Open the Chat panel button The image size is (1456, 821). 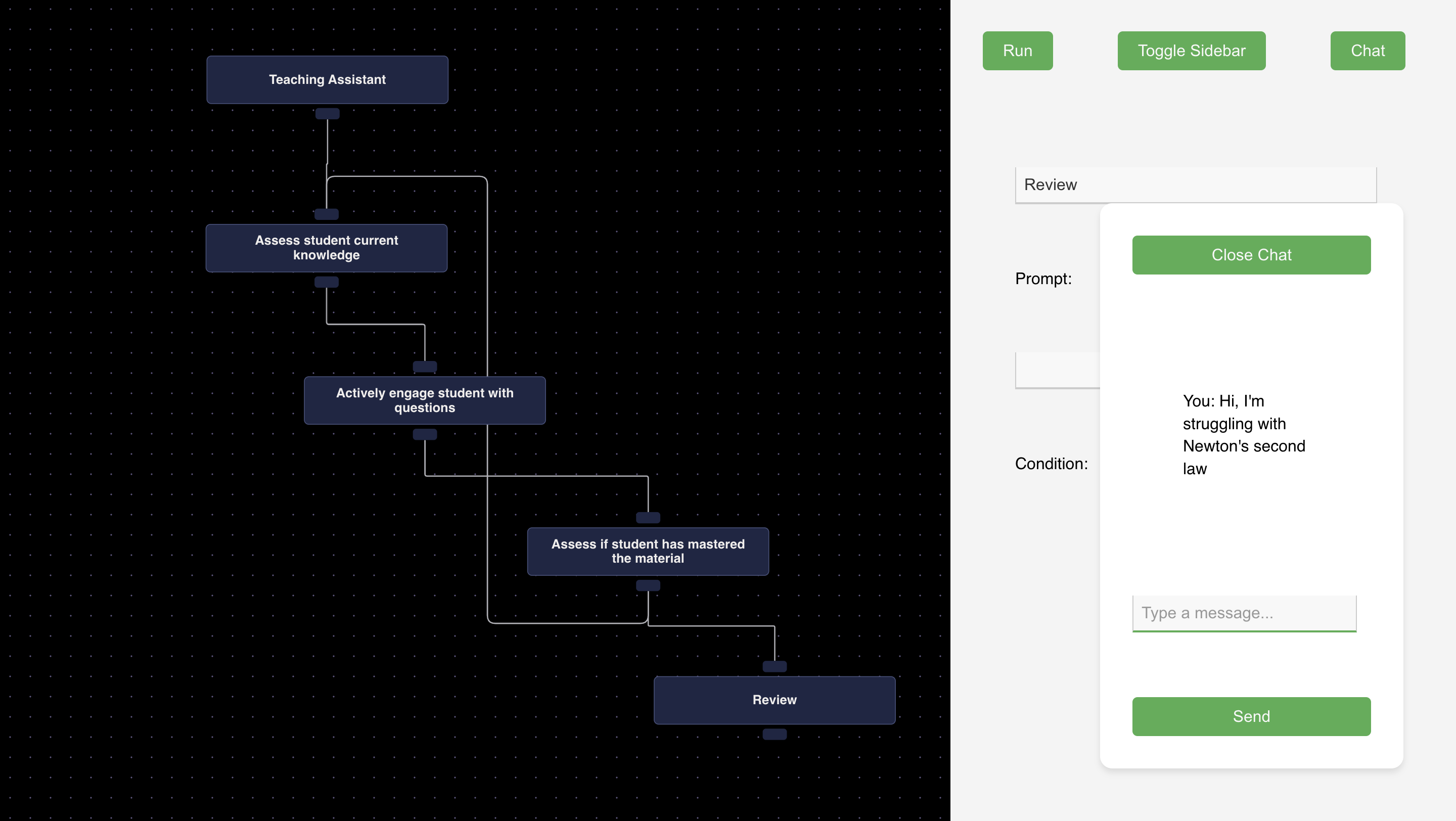(x=1367, y=51)
